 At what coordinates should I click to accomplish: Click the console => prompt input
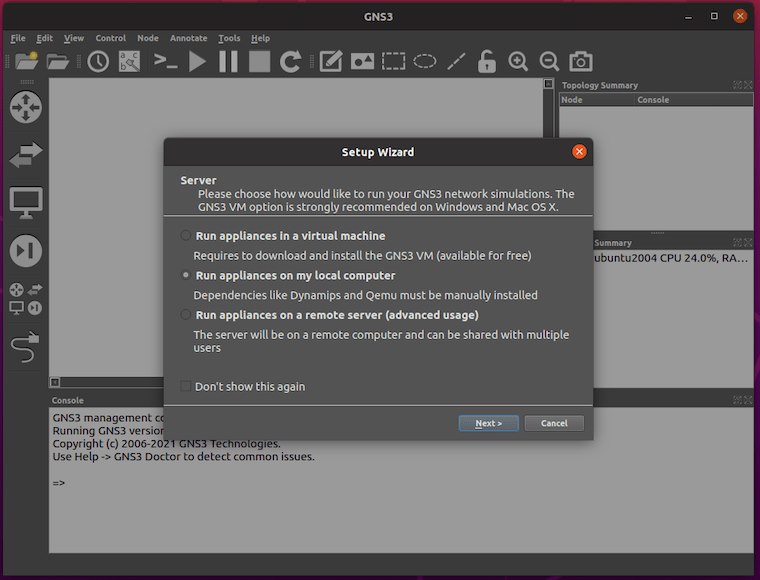point(59,483)
